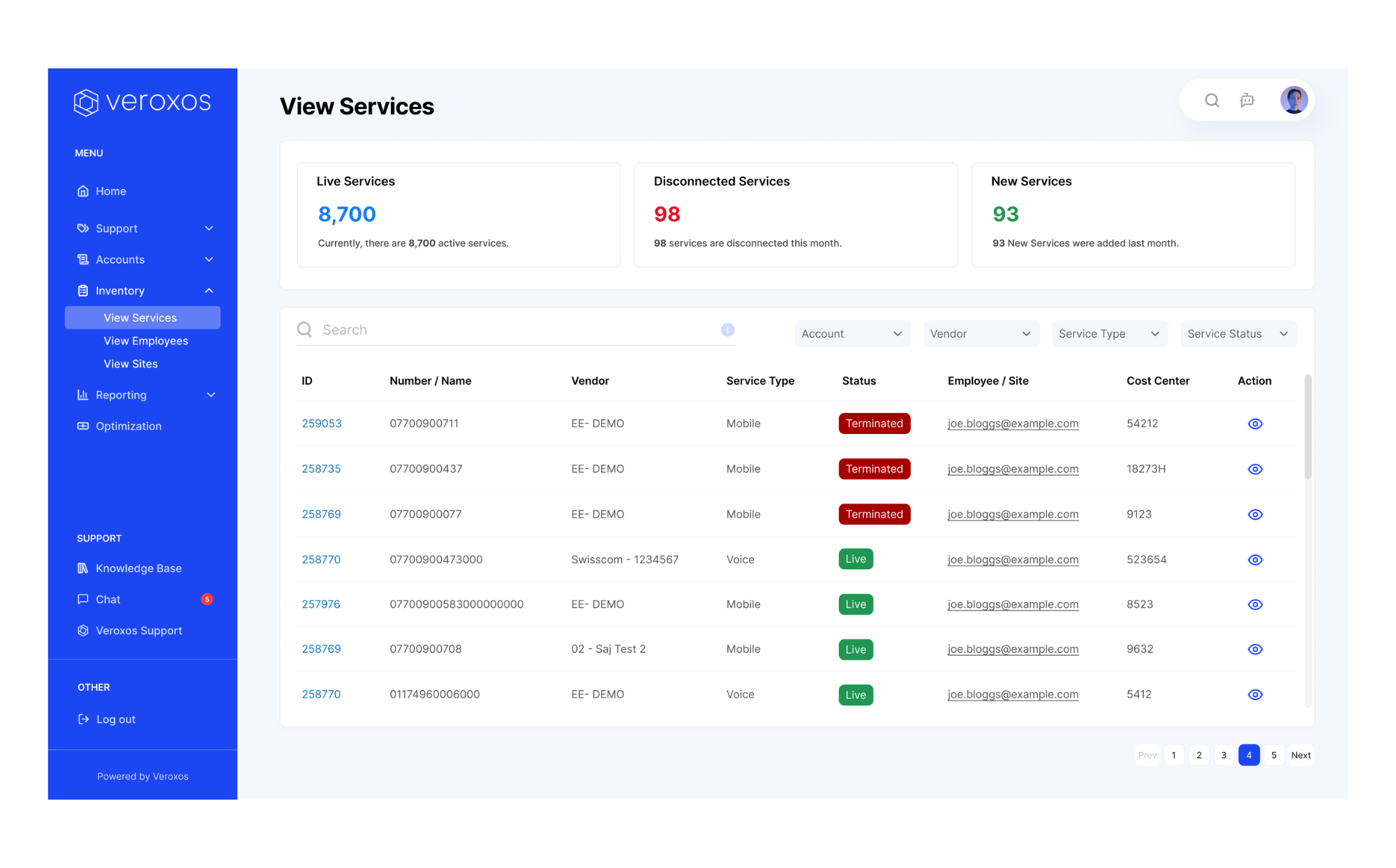Select View Employees in Inventory submenu
The image size is (1396, 868).
[x=146, y=341]
